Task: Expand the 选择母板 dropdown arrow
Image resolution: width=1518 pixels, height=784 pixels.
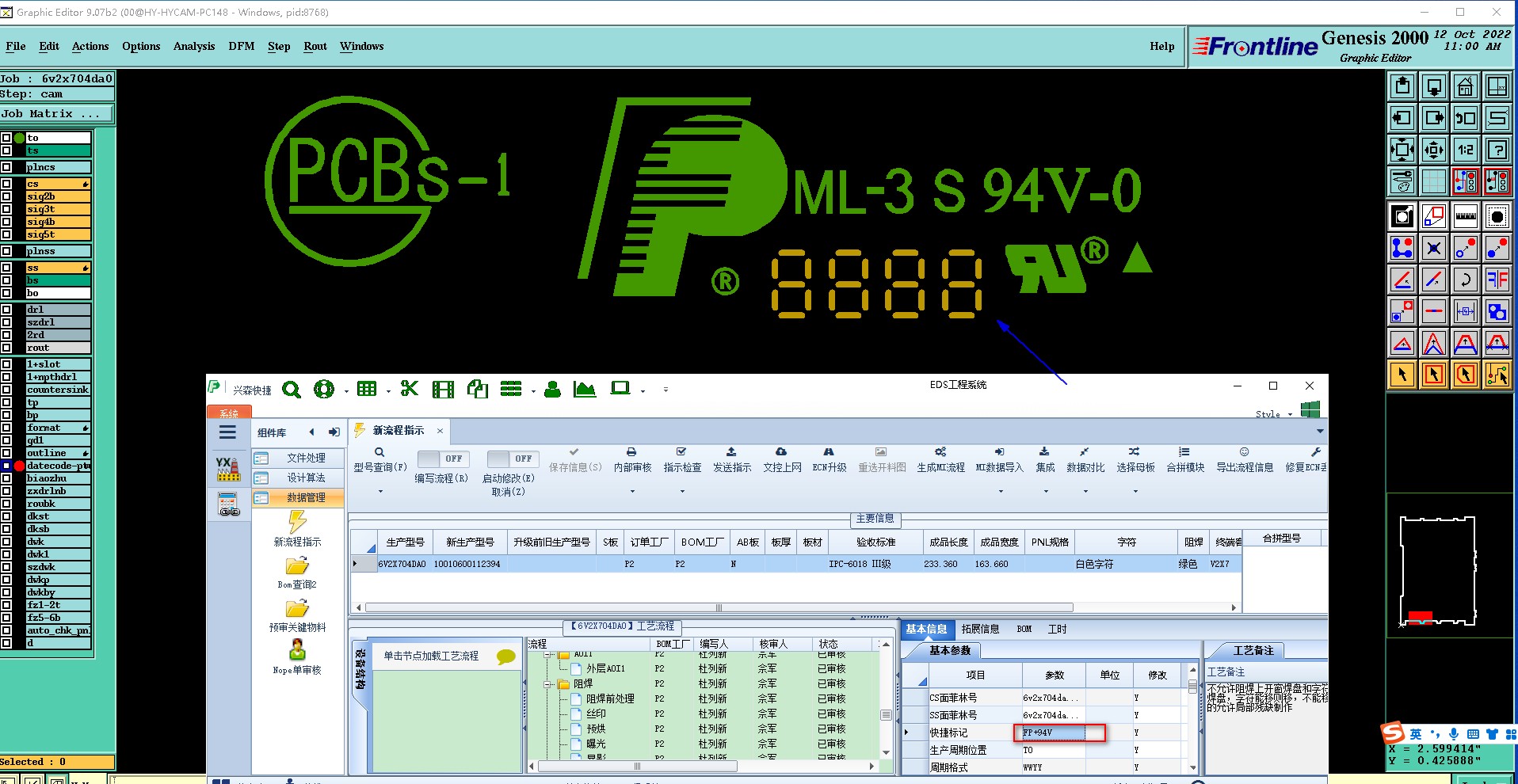Action: click(x=1135, y=492)
